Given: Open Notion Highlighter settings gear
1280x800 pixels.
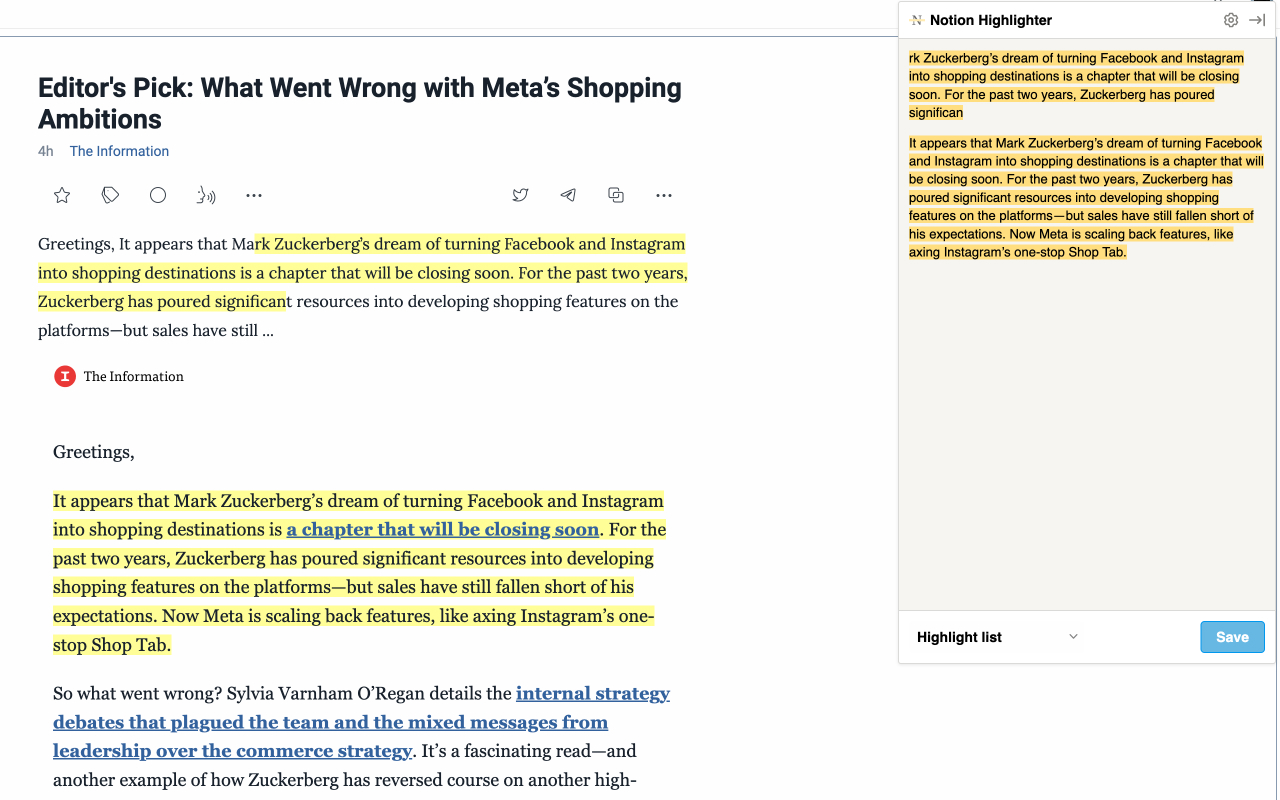Looking at the screenshot, I should click(1230, 19).
